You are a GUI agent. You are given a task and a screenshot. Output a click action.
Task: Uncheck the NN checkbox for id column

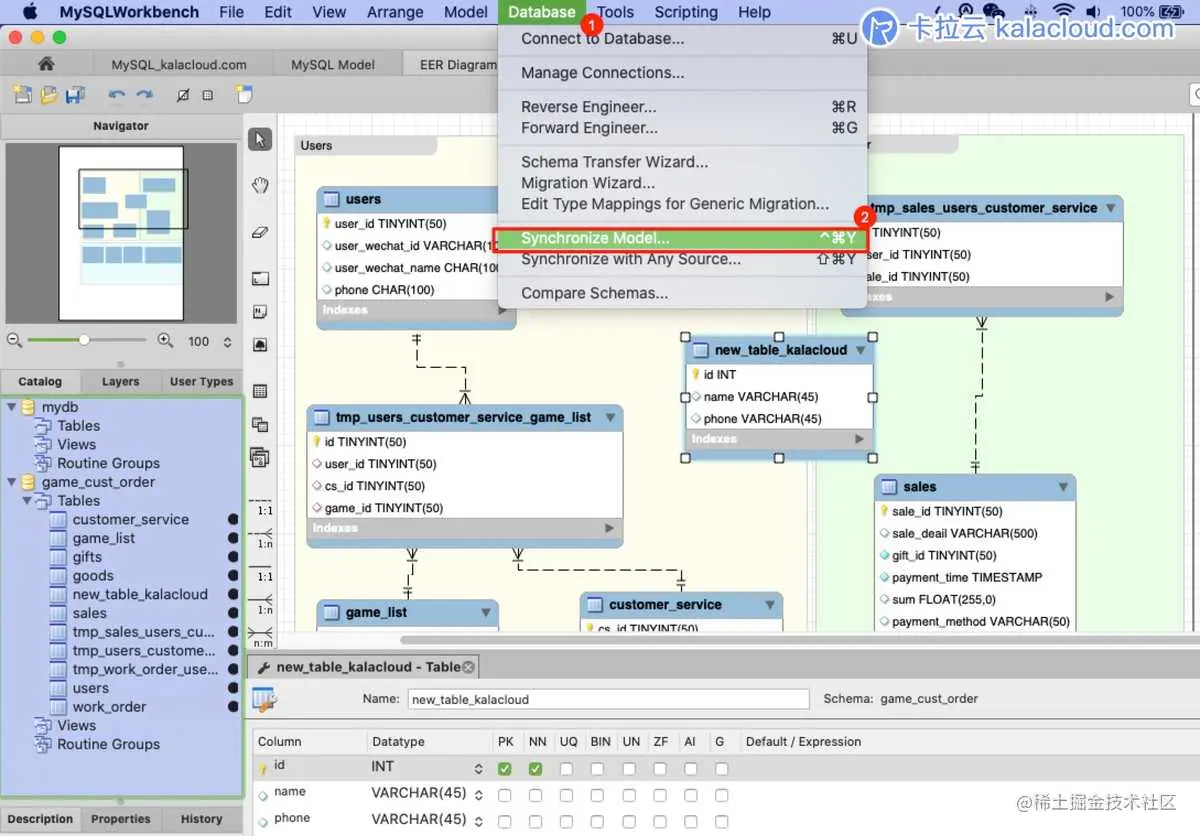536,769
